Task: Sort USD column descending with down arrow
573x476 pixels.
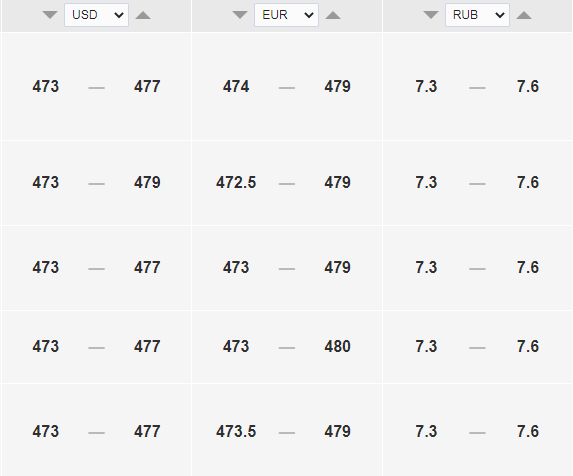Action: click(50, 15)
